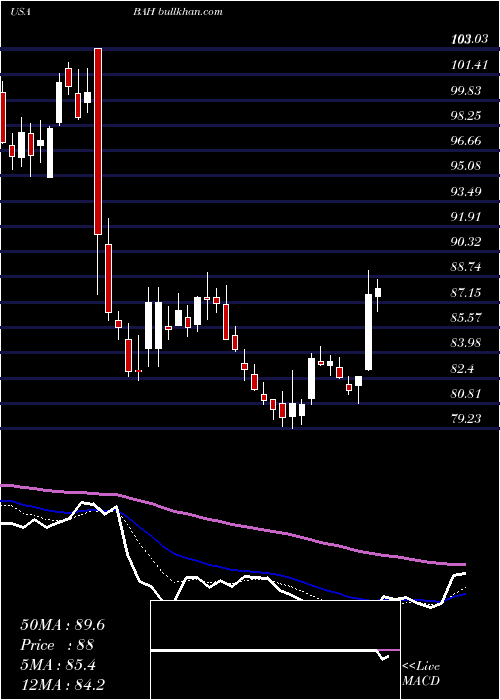The width and height of the screenshot is (500, 700).
Task: Click the 88.74 price axis label
Action: 467,267
